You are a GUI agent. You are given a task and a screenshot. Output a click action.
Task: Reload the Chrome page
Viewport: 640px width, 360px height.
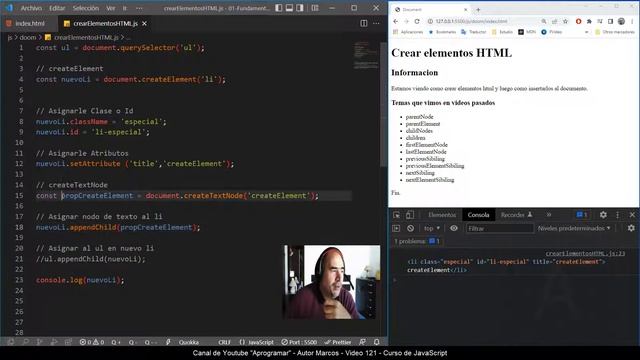[417, 21]
